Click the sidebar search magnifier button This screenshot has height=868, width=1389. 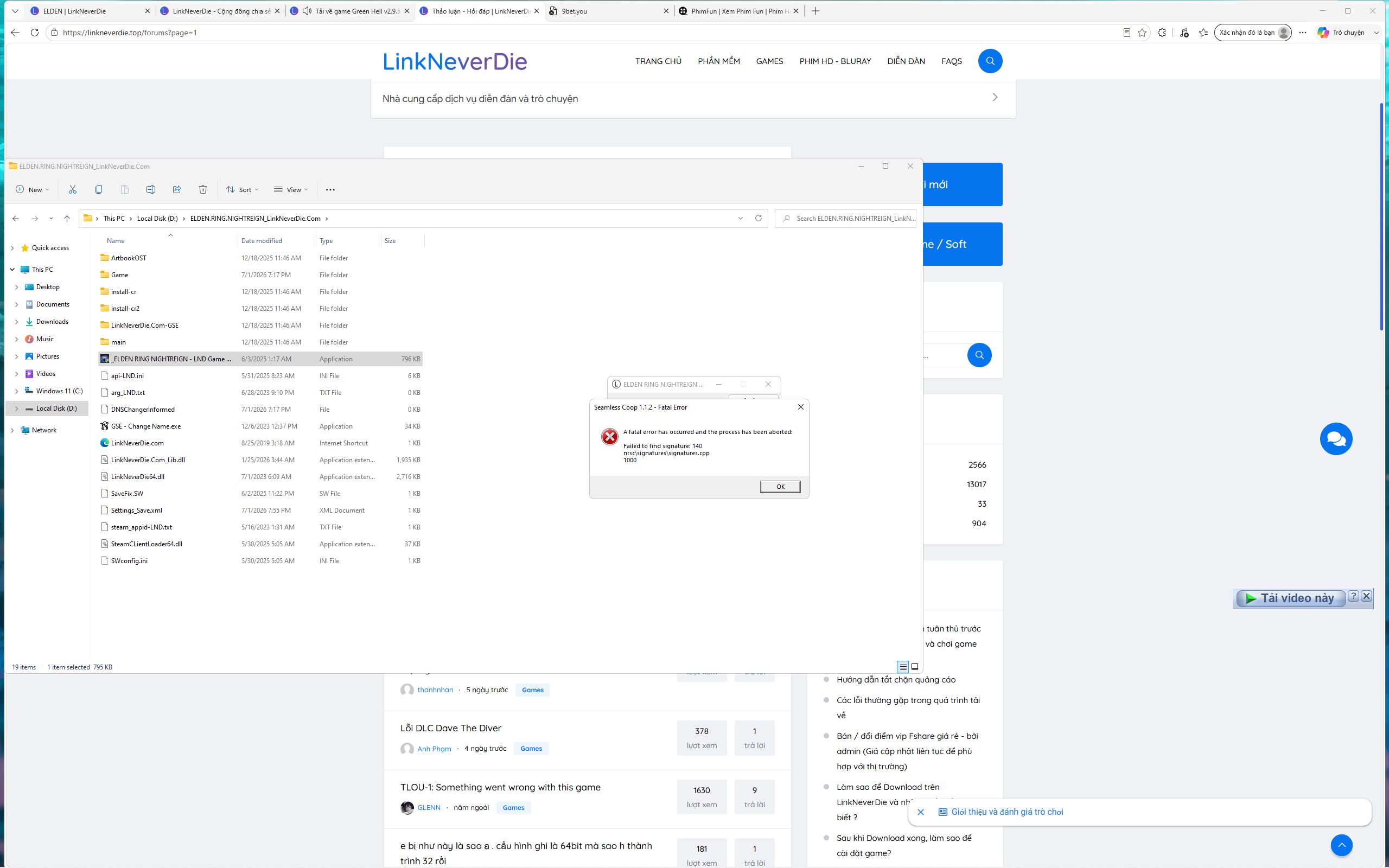click(x=979, y=355)
